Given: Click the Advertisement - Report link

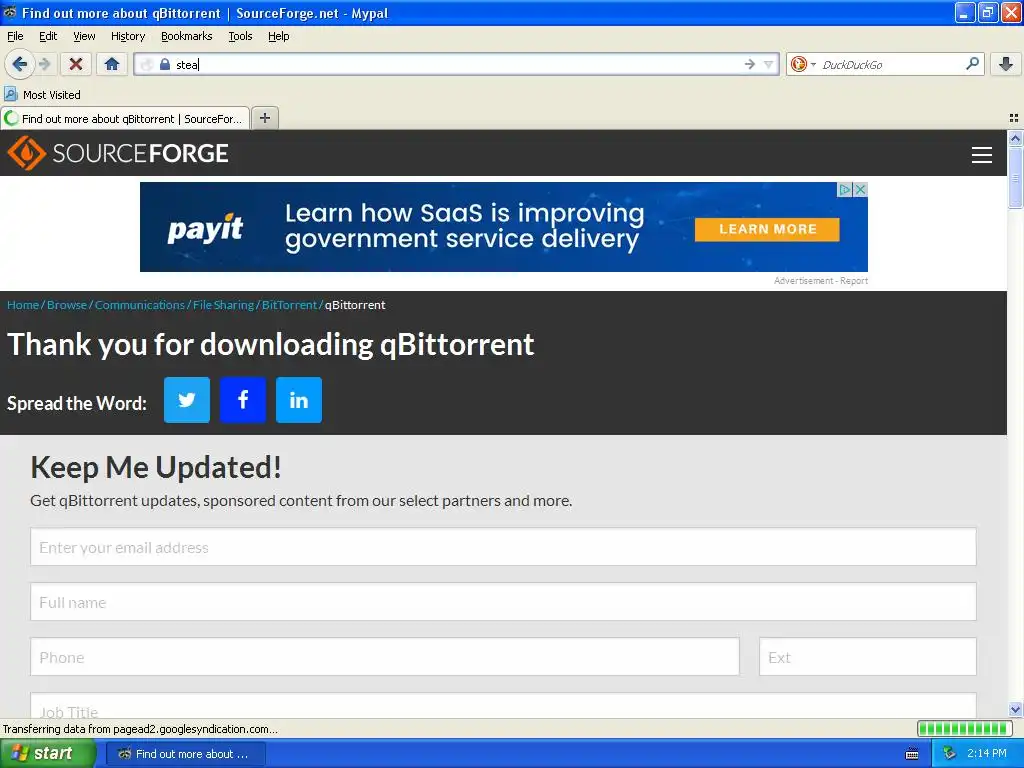Looking at the screenshot, I should click(x=820, y=281).
